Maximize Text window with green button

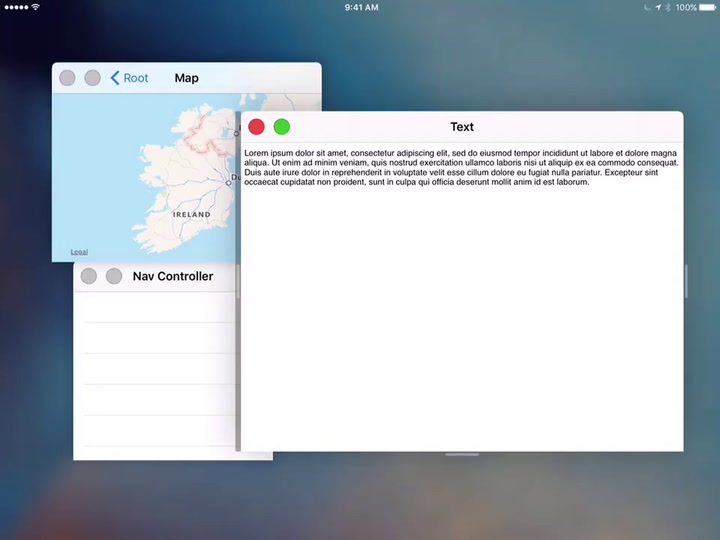tap(281, 127)
